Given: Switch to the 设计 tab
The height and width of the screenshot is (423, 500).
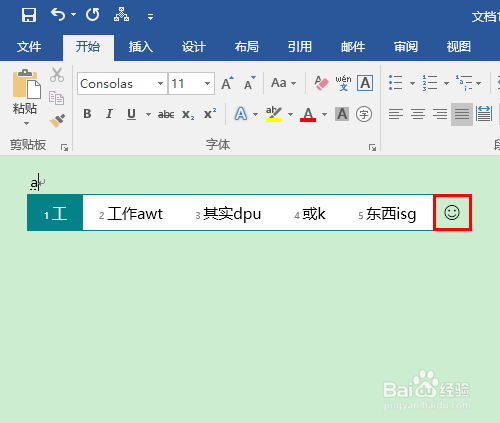Looking at the screenshot, I should click(194, 47).
